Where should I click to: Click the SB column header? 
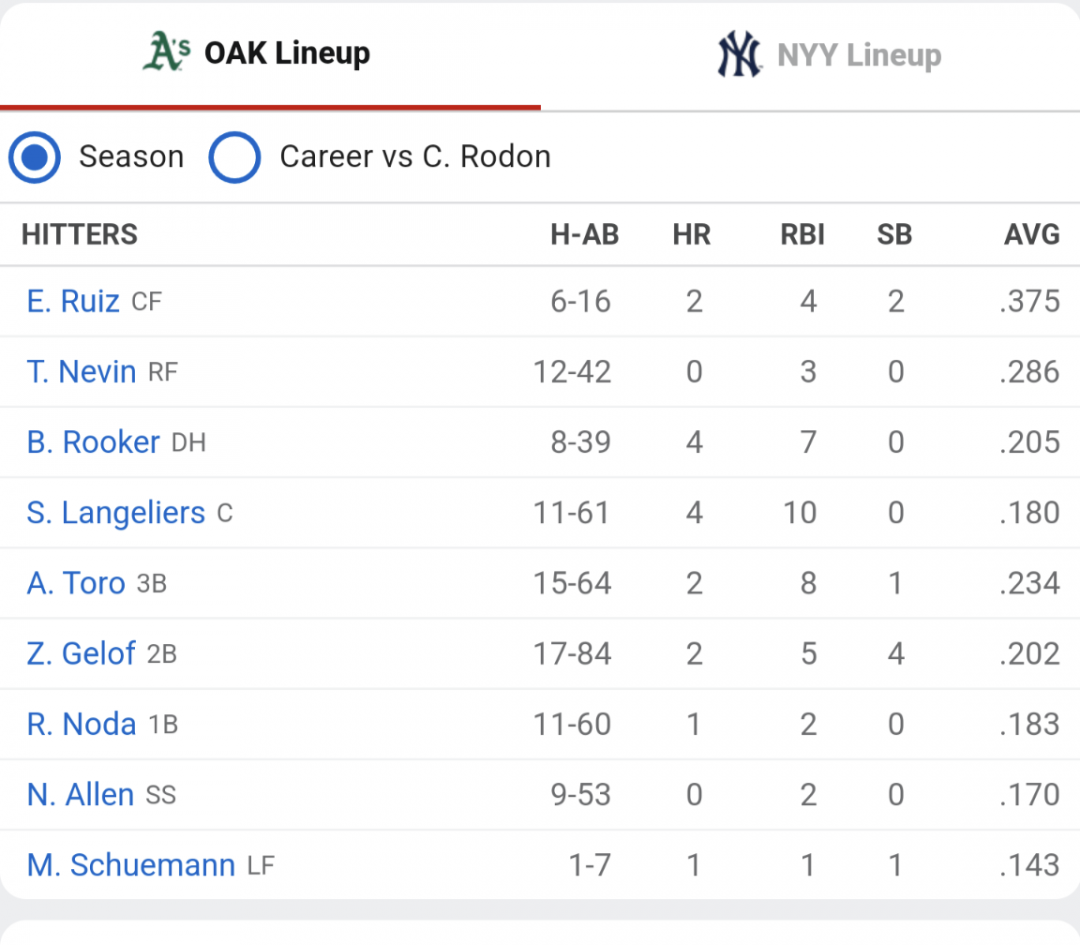(x=894, y=235)
